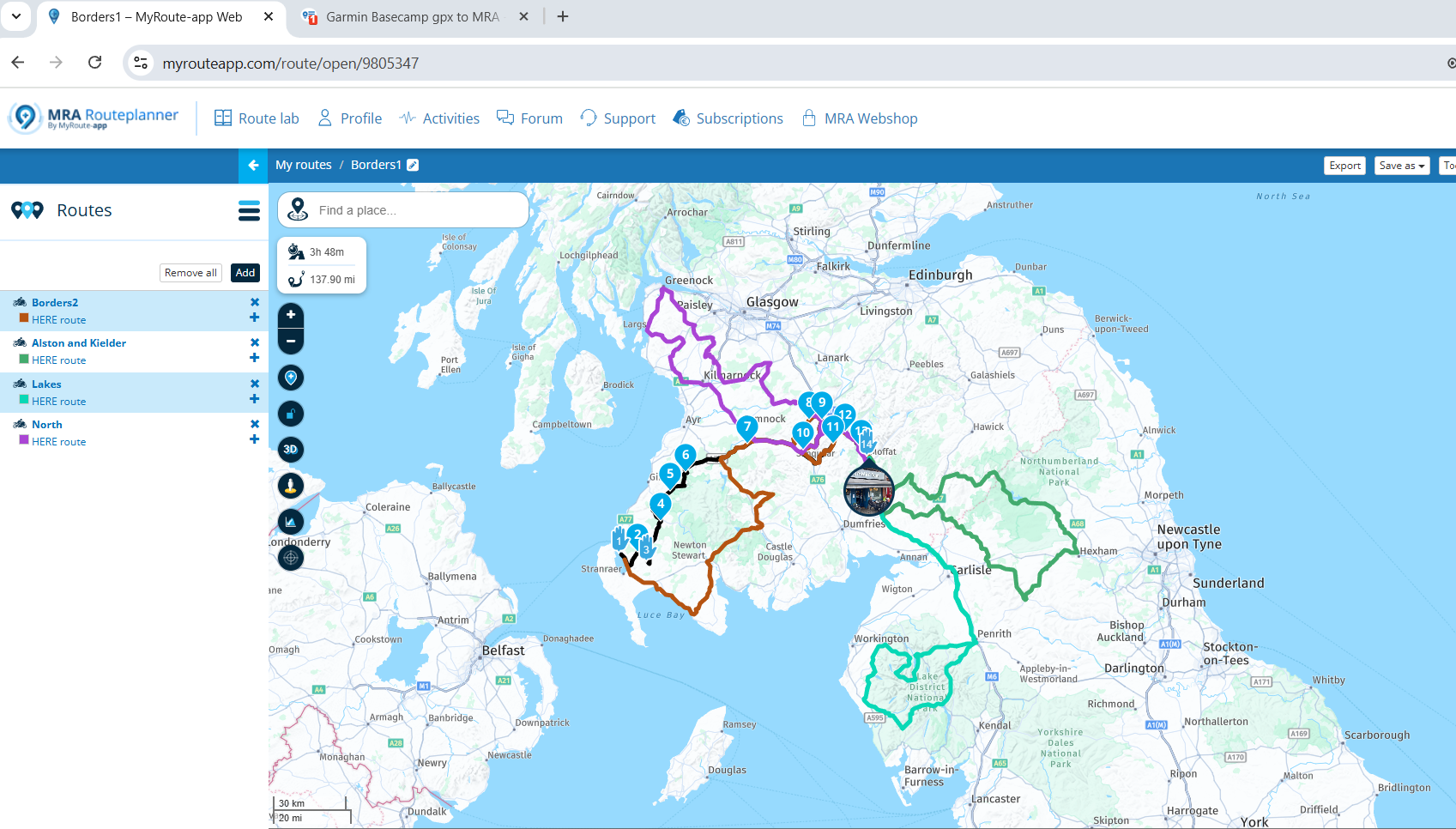Screen dimensions: 1456x829
Task: Click the plus icon on Alston and Kielder row
Action: pyautogui.click(x=254, y=358)
